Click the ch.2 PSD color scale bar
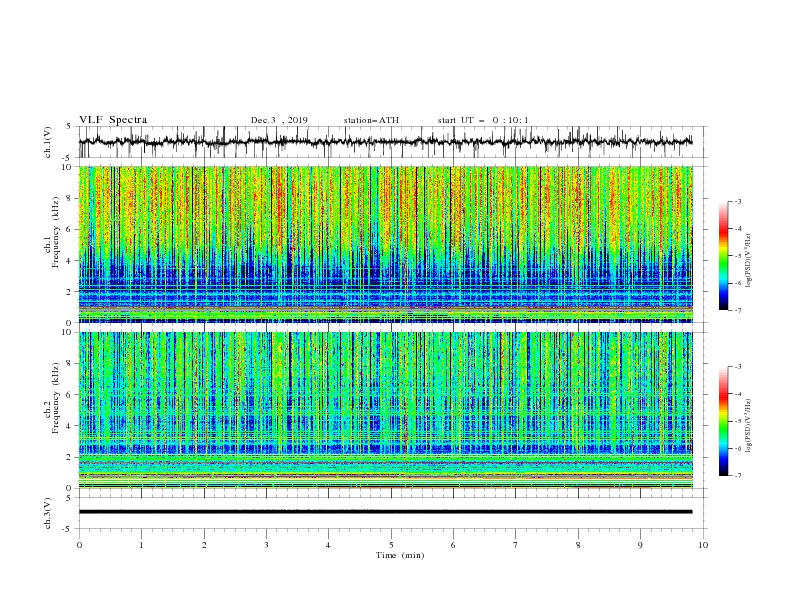This screenshot has height=612, width=792. pyautogui.click(x=723, y=421)
